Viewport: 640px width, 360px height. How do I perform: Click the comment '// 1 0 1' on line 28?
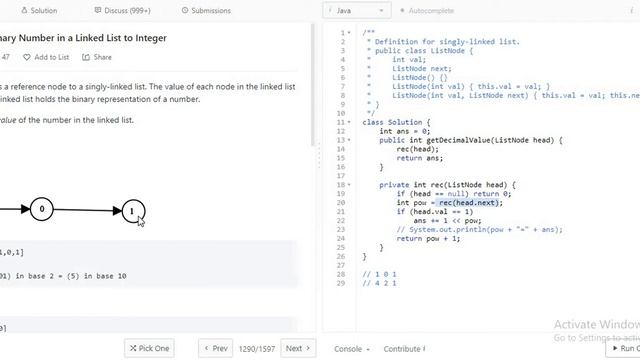[379, 274]
